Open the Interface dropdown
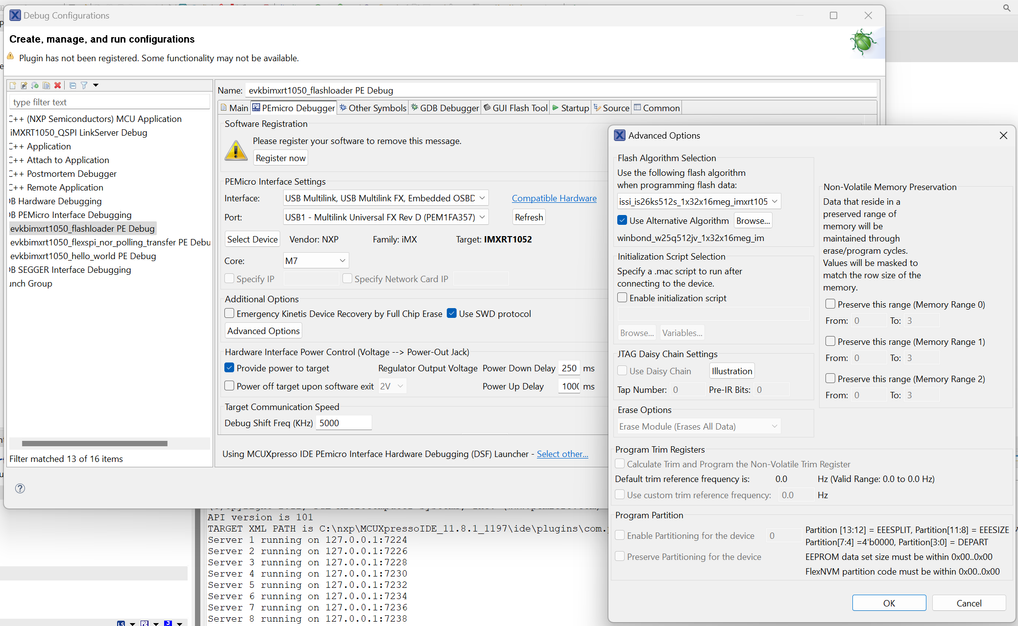Screen dimensions: 1018x626 [x=385, y=198]
